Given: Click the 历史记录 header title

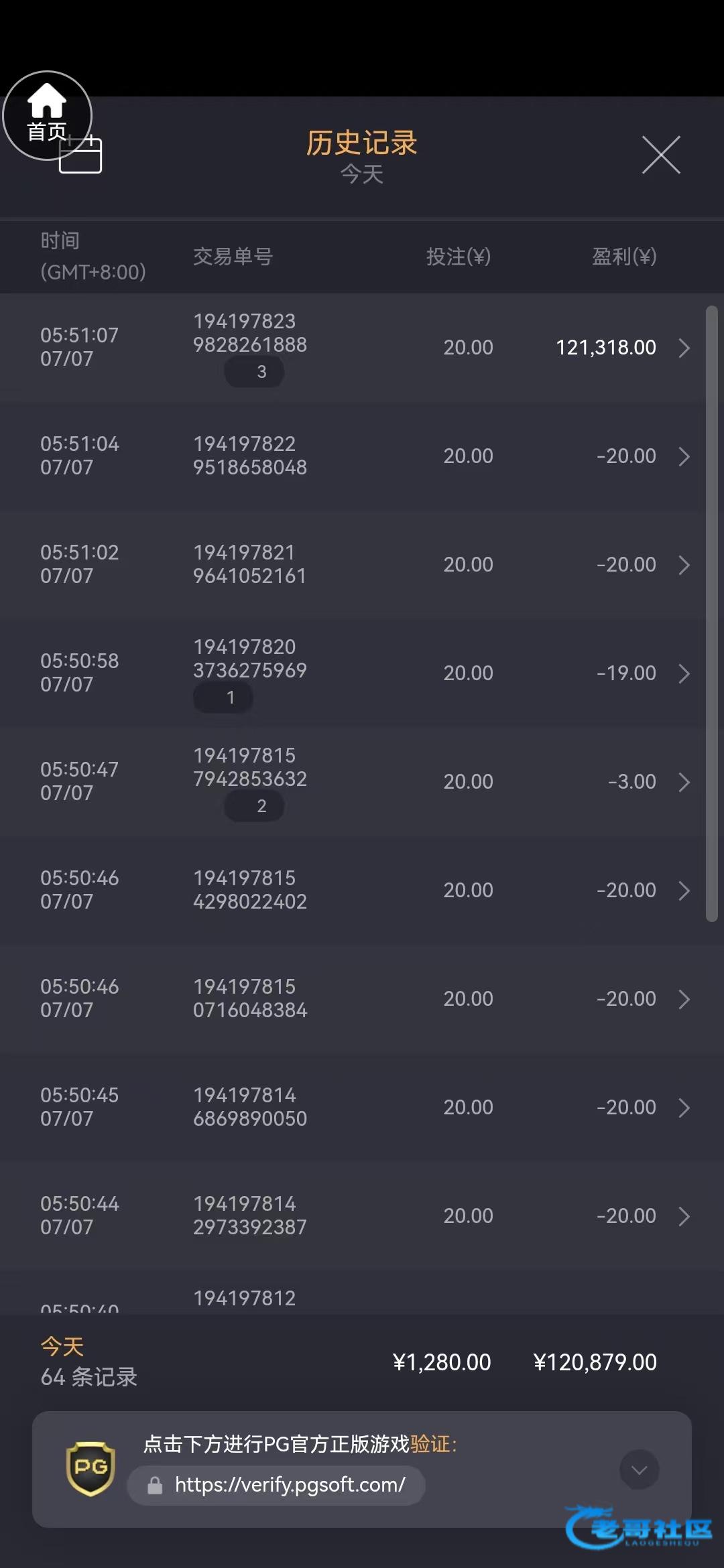Looking at the screenshot, I should tap(361, 143).
